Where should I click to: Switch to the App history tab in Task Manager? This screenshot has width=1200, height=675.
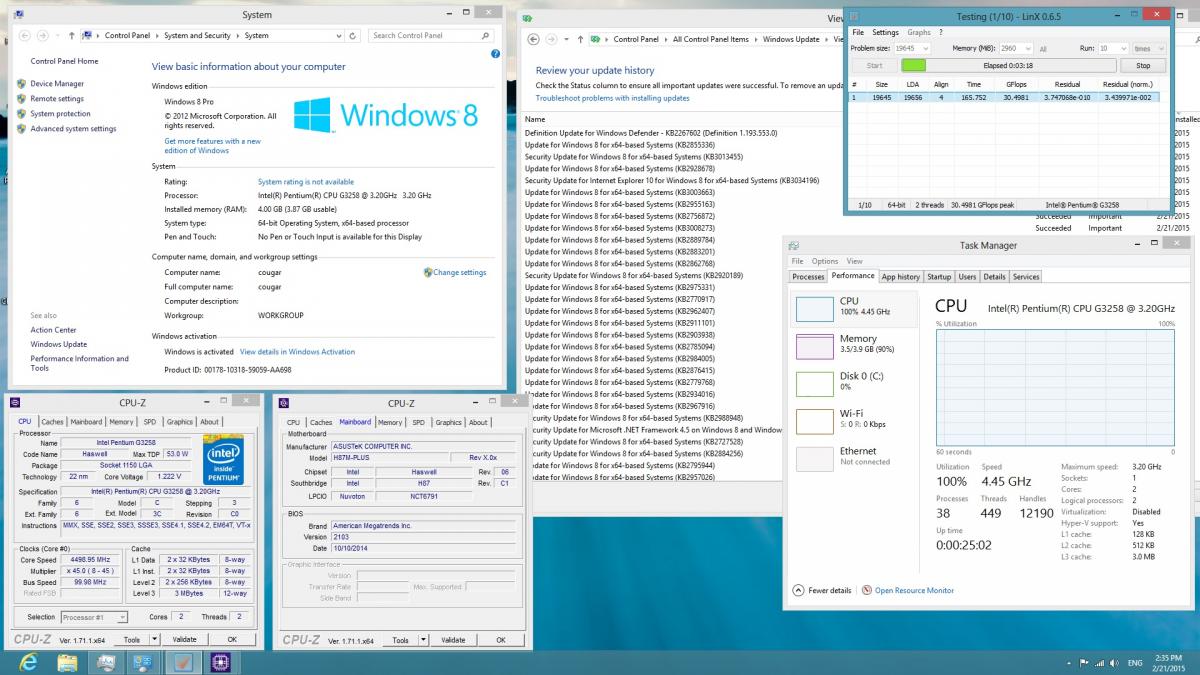[900, 276]
